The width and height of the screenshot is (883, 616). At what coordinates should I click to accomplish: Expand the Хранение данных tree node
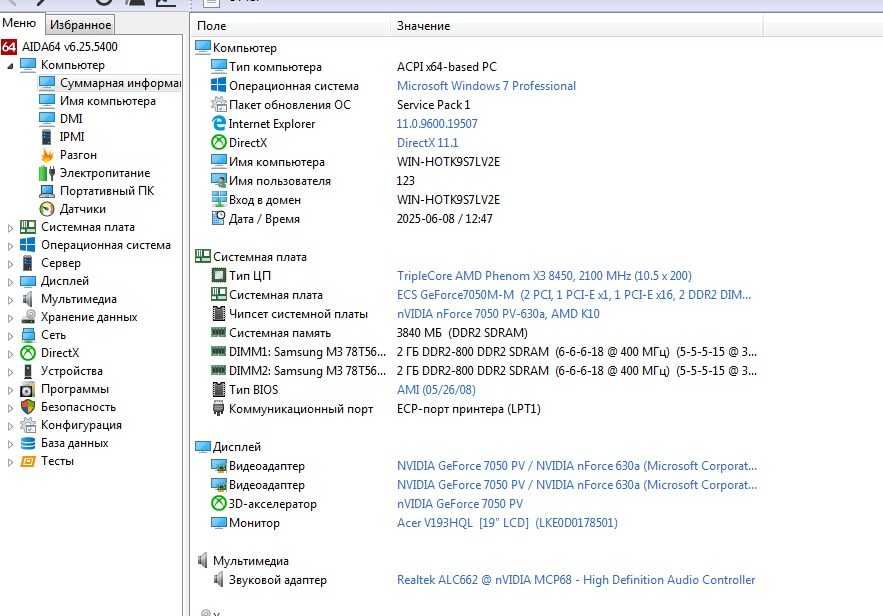(10, 318)
